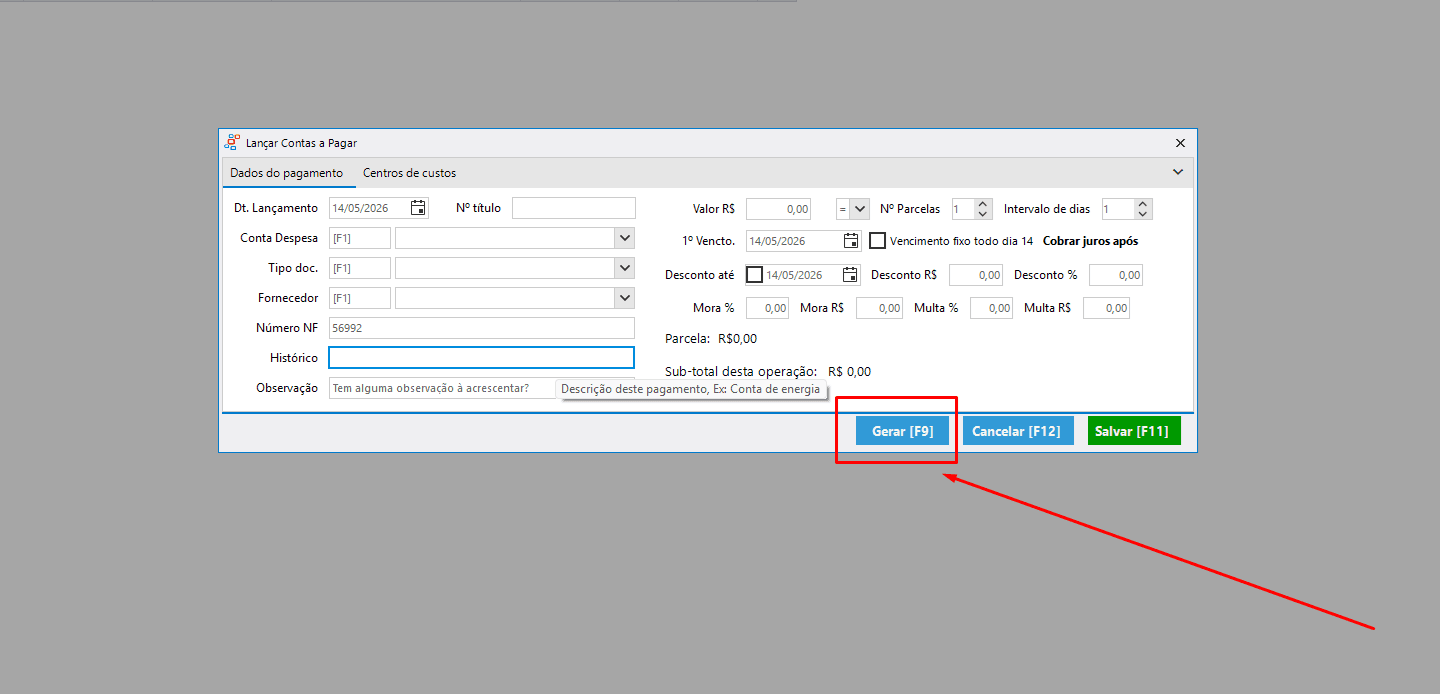The width and height of the screenshot is (1440, 694).
Task: Switch to Centros de custos tab
Action: point(410,173)
